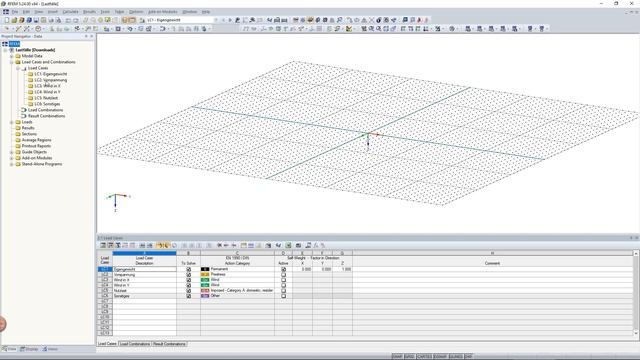Expand the Model Data tree node
This screenshot has width=640, height=360.
pyautogui.click(x=12, y=56)
